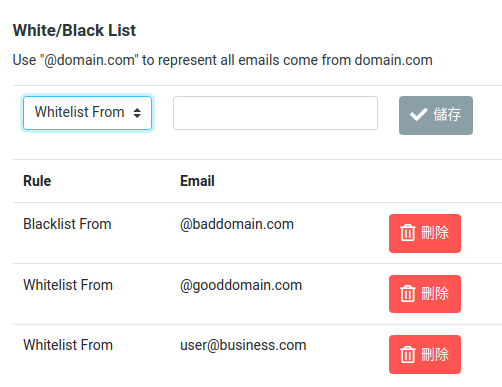Click the up-down arrows on rule selector
The height and width of the screenshot is (387, 502).
pos(137,113)
